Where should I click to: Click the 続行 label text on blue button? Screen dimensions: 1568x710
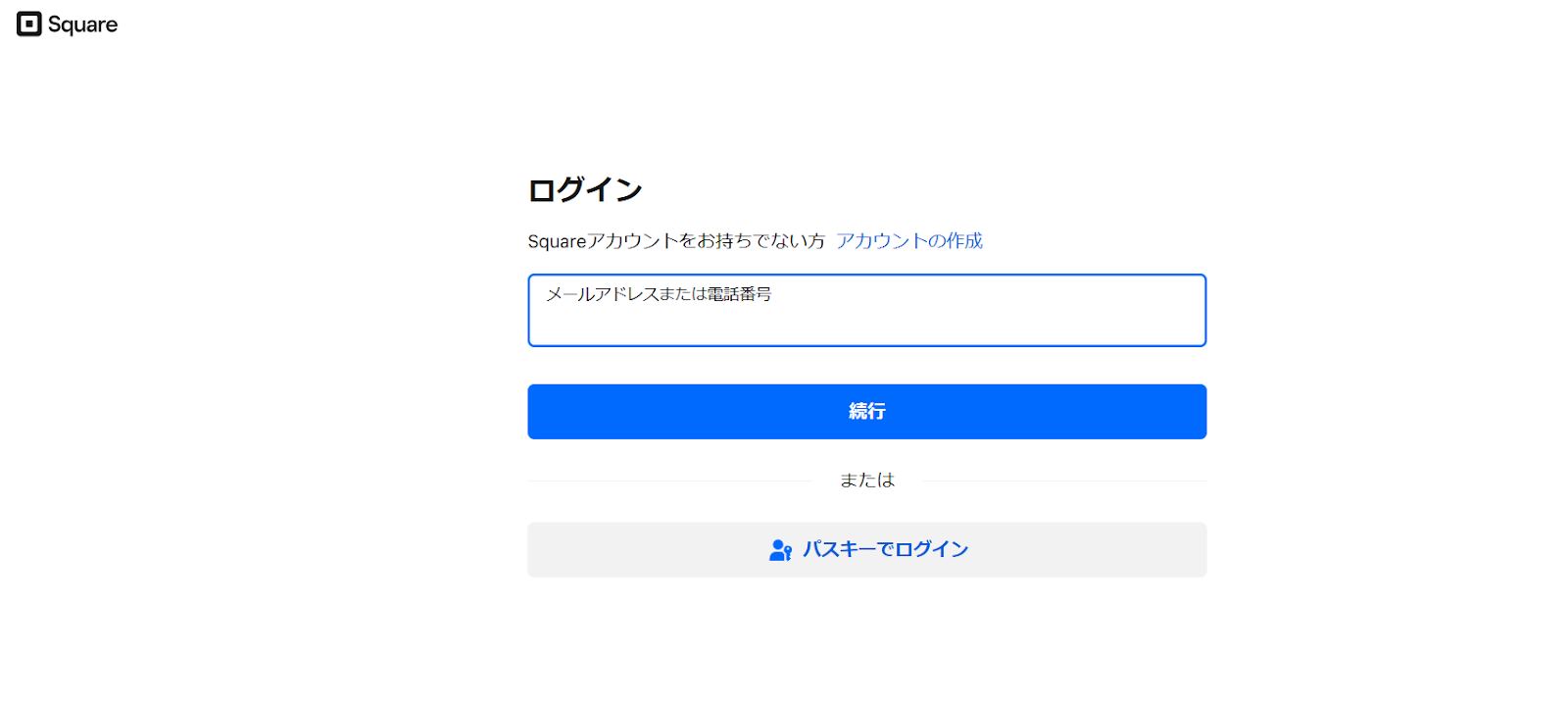pos(867,412)
